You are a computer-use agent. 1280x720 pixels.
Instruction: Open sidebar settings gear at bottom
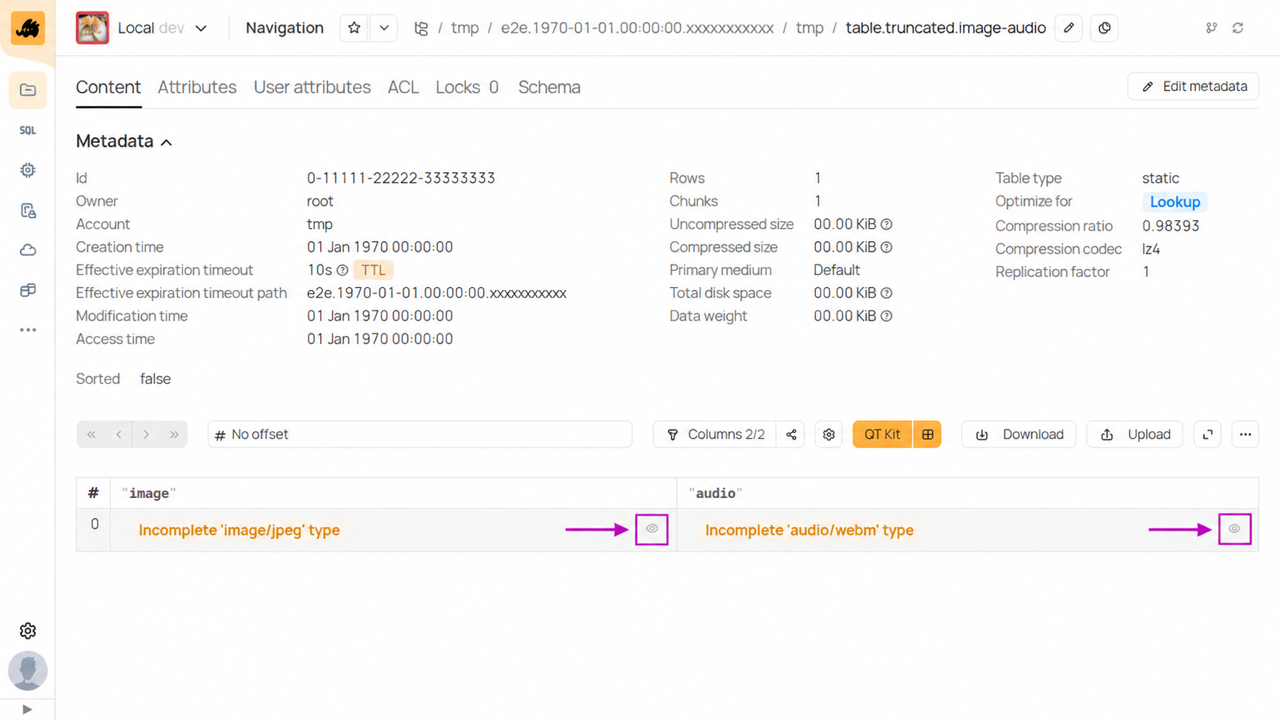point(28,631)
